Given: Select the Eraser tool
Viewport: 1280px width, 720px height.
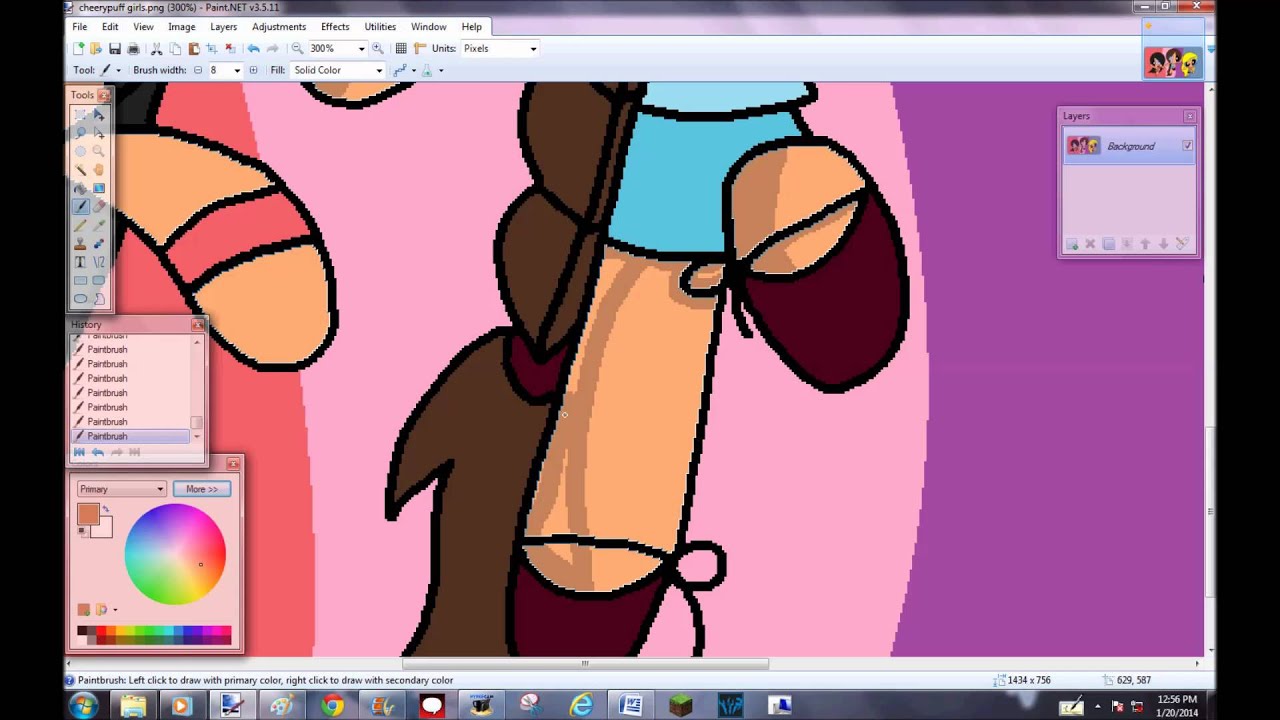Looking at the screenshot, I should pos(99,206).
